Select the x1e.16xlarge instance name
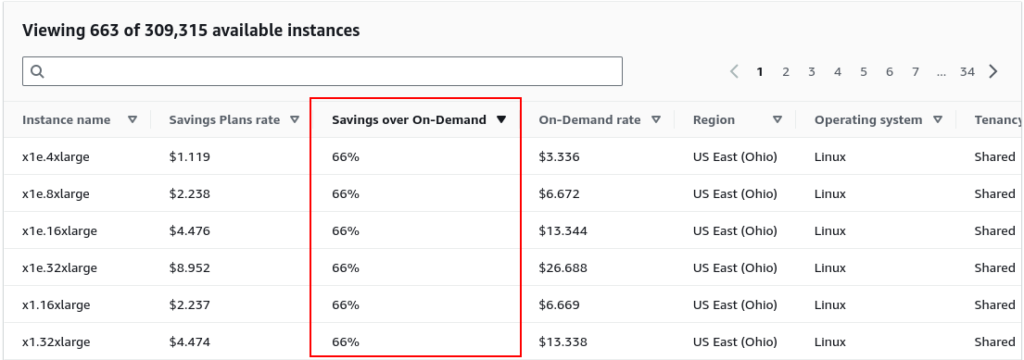1024x360 pixels. pyautogui.click(x=59, y=231)
